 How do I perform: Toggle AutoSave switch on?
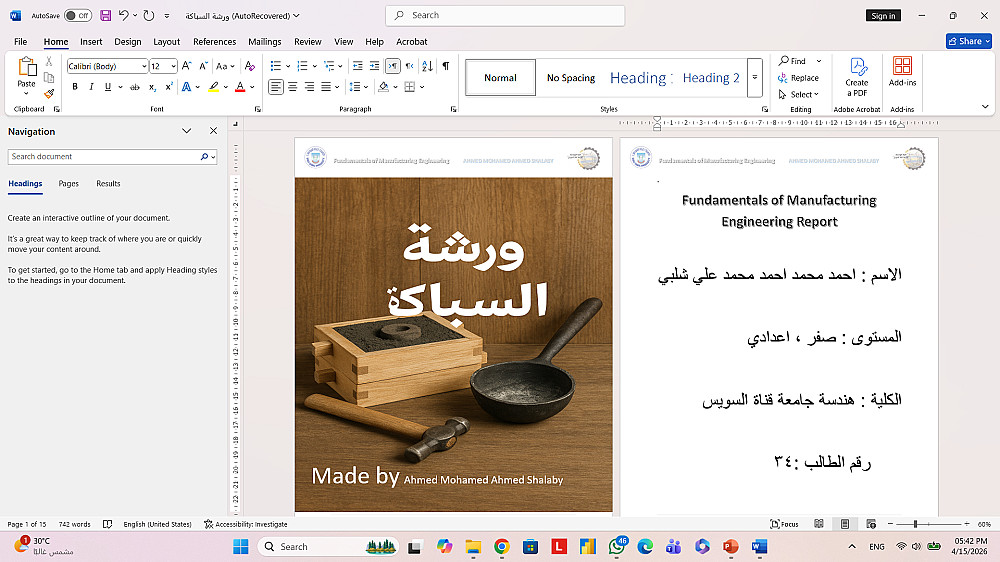[x=78, y=15]
